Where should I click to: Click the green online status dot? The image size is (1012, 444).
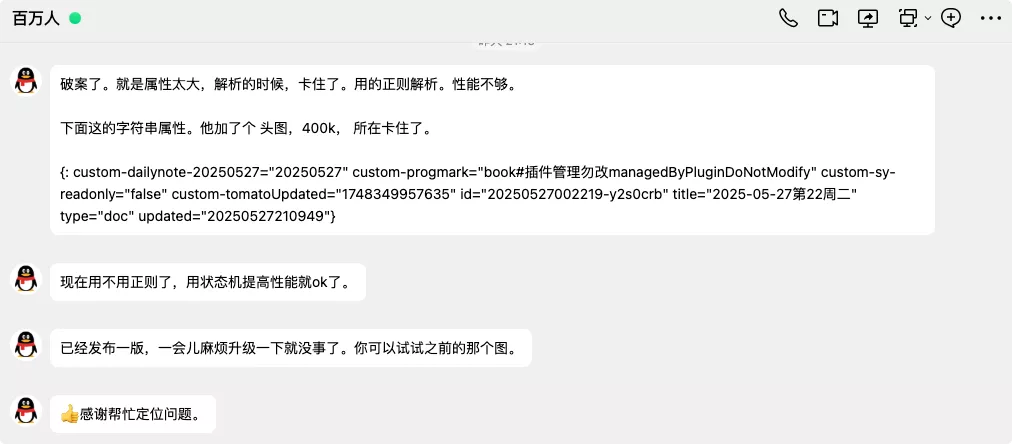click(x=75, y=18)
